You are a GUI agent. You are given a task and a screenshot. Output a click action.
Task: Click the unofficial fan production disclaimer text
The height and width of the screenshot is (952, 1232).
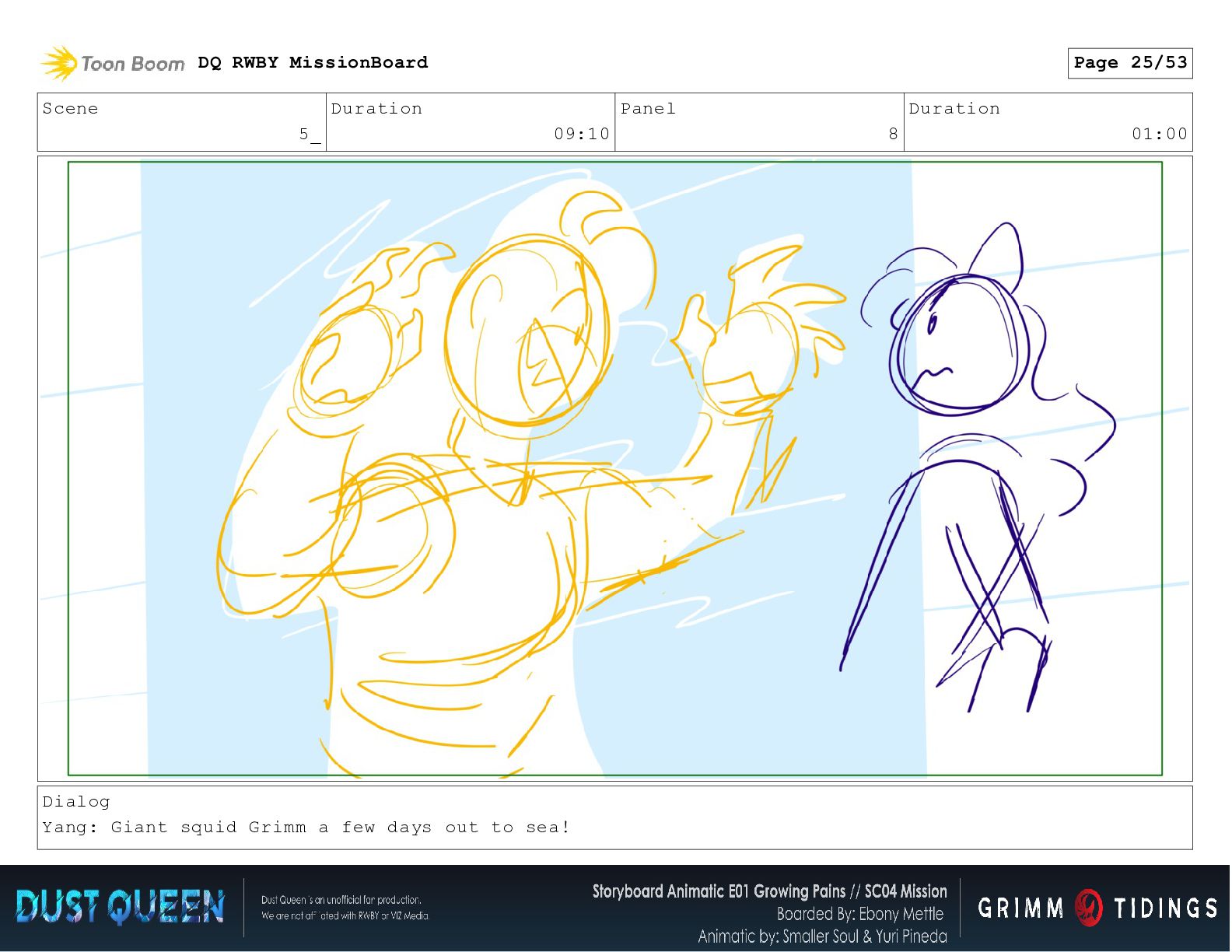coord(345,908)
